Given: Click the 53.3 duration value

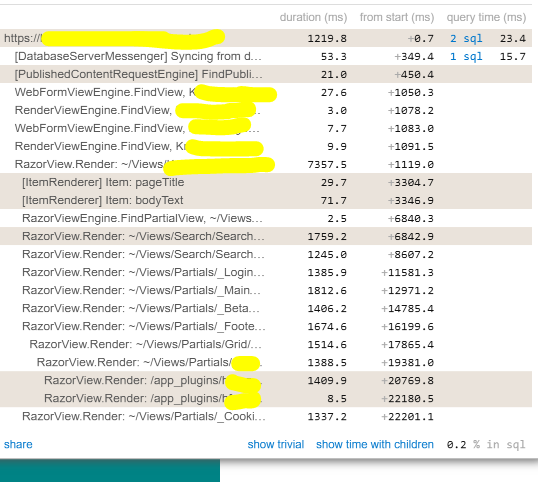Looking at the screenshot, I should coord(334,56).
